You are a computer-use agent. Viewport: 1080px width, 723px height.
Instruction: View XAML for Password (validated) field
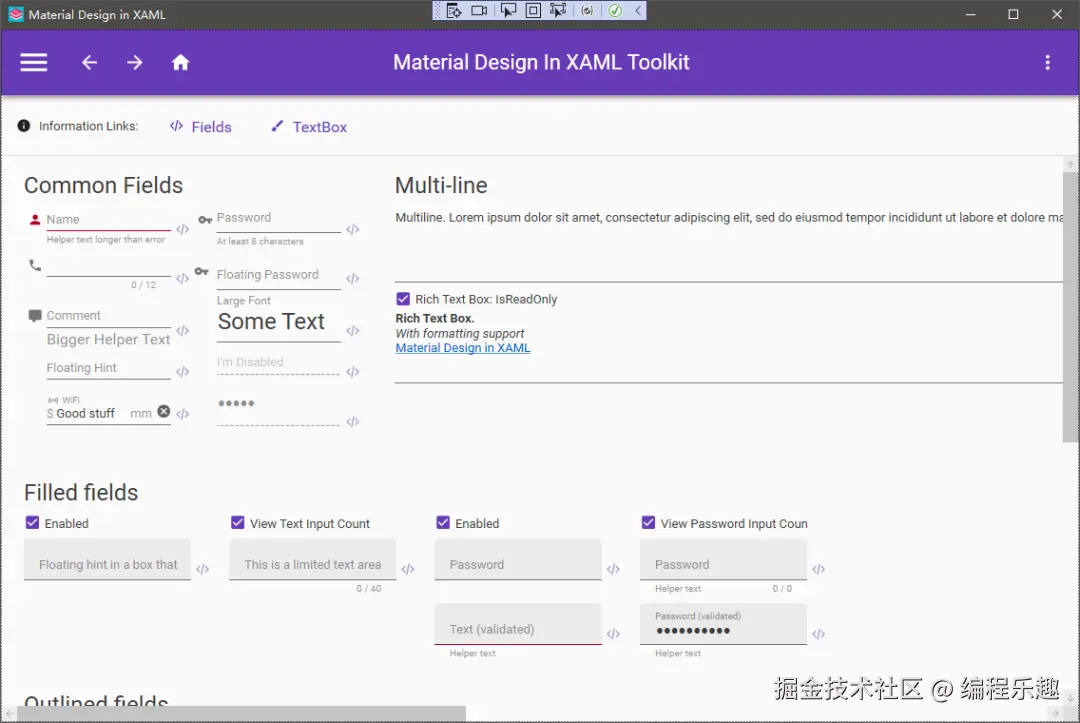818,634
